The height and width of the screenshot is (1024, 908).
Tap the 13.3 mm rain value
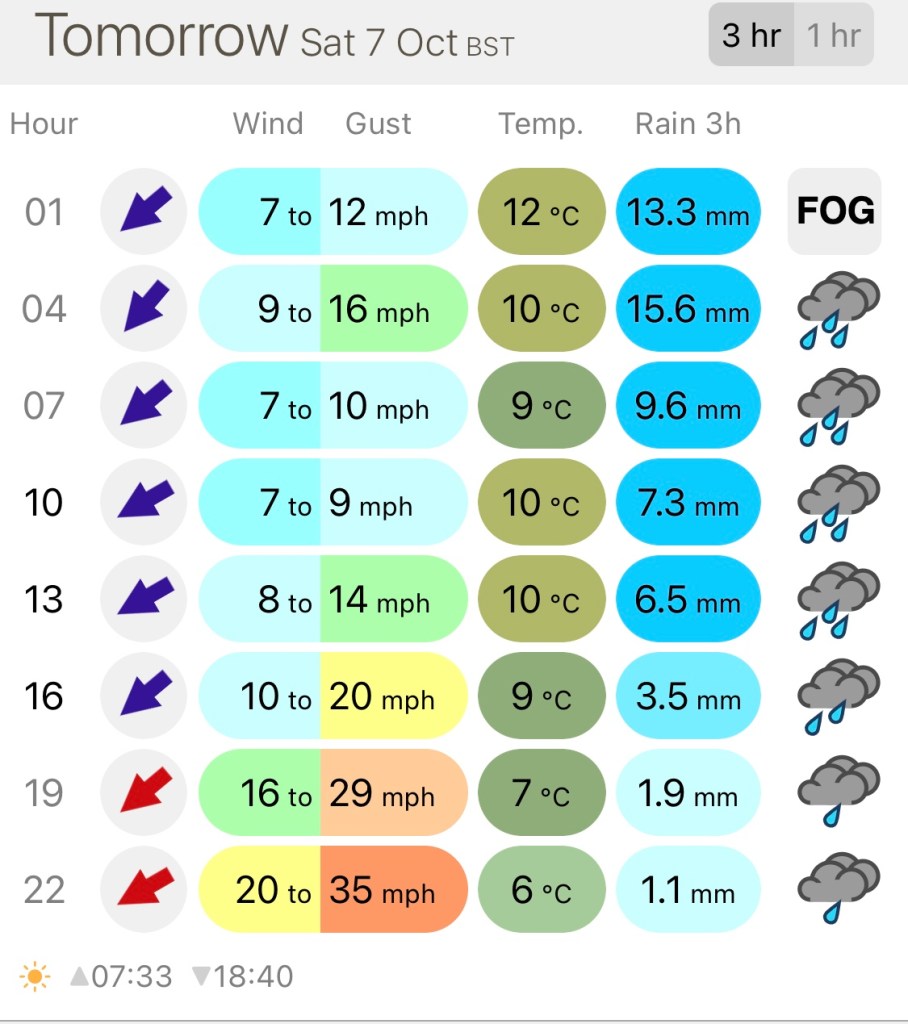[x=688, y=212]
